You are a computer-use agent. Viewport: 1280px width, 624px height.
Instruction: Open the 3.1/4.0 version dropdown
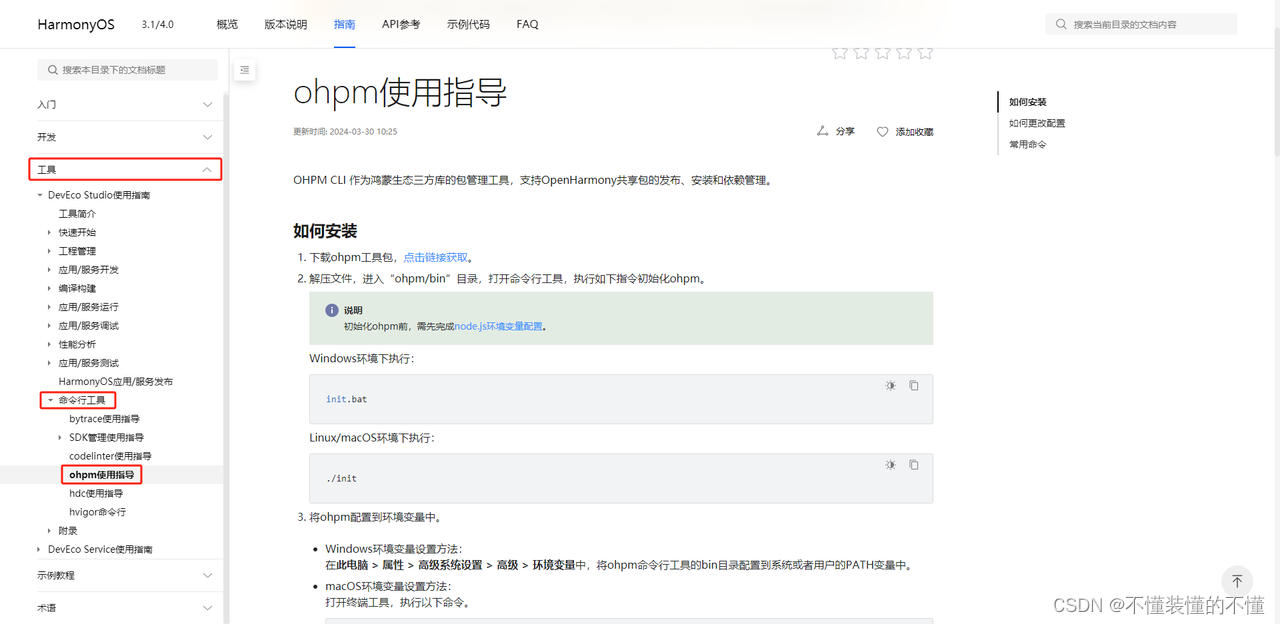[158, 24]
